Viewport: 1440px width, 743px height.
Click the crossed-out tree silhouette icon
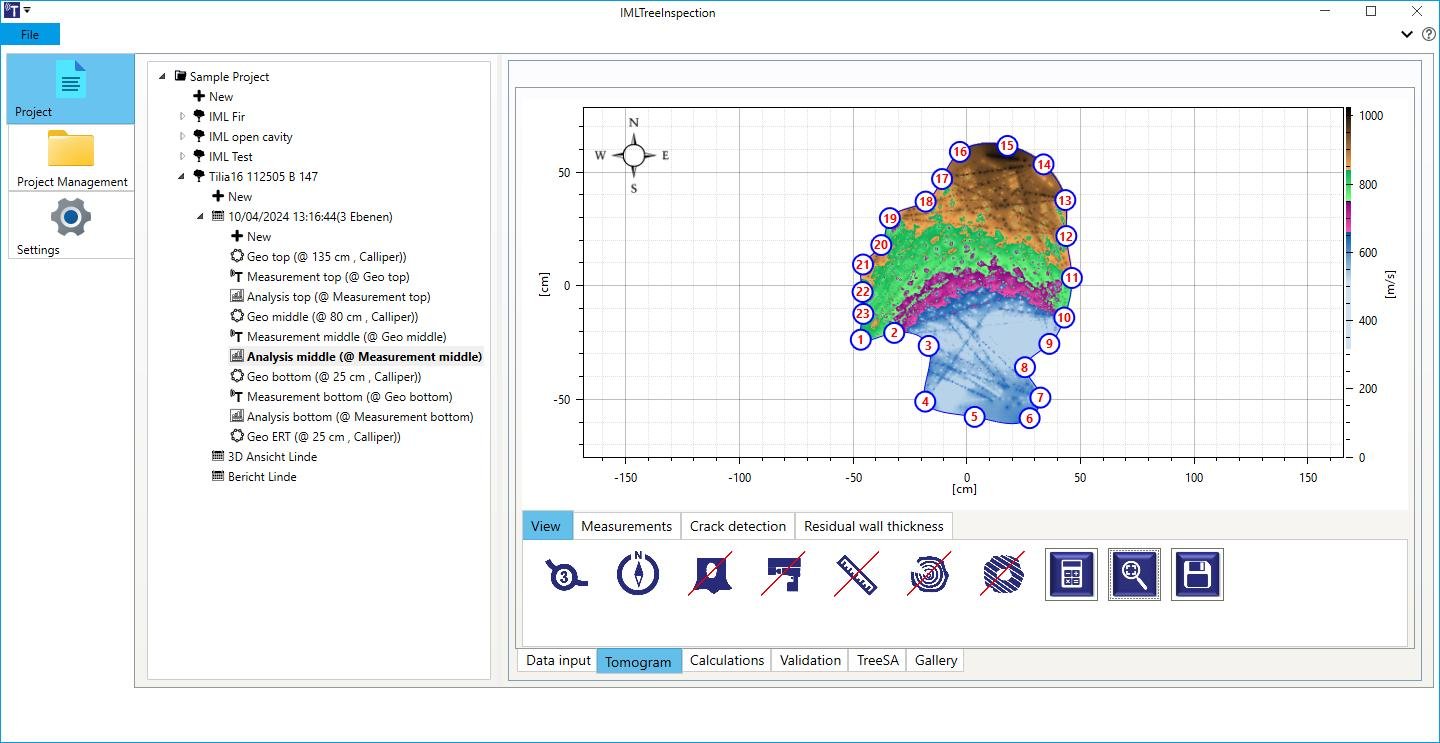pyautogui.click(x=711, y=575)
